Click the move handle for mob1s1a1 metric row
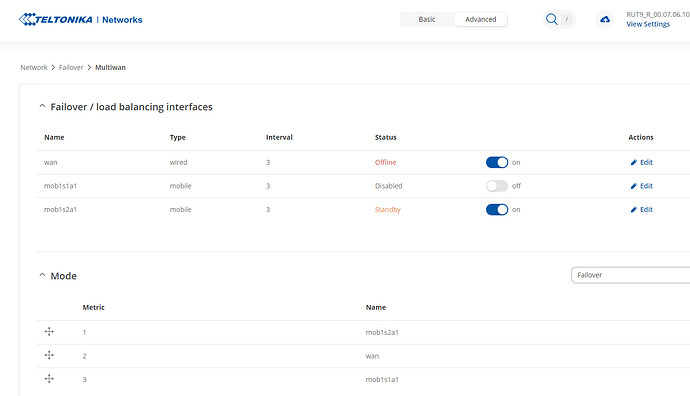The height and width of the screenshot is (396, 690). point(49,379)
